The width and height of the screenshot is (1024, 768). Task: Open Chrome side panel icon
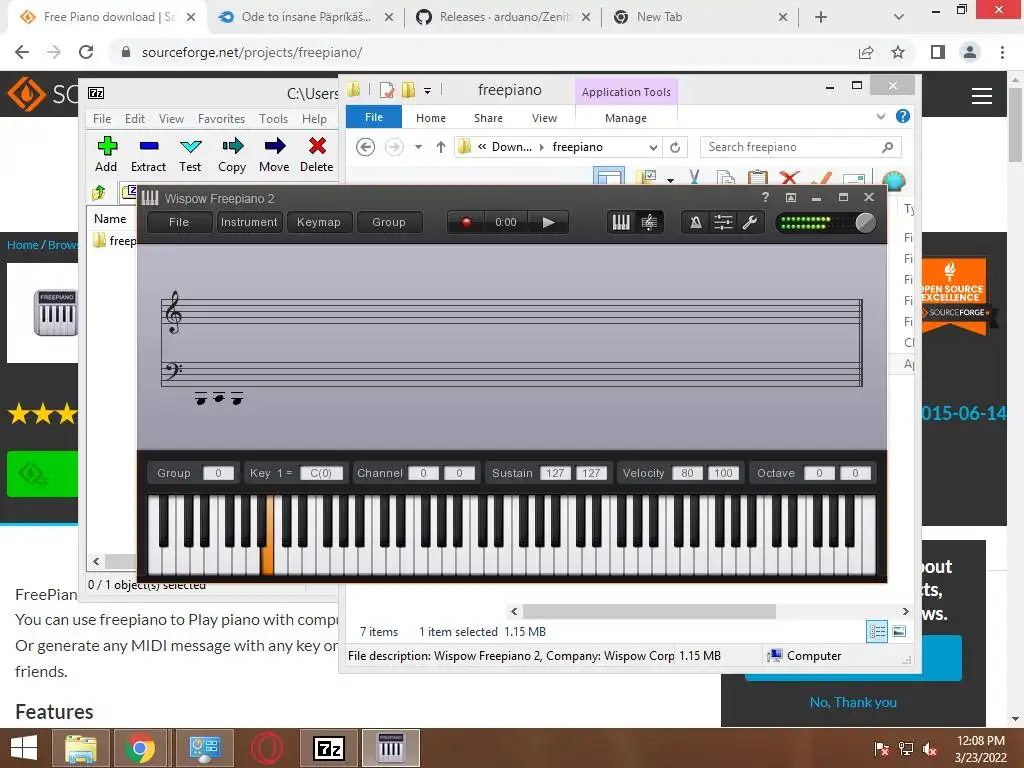[x=938, y=52]
